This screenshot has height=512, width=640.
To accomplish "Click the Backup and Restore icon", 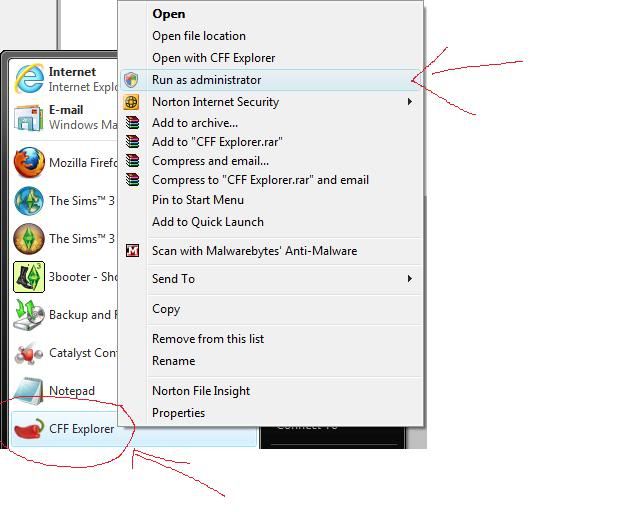I will (x=29, y=315).
